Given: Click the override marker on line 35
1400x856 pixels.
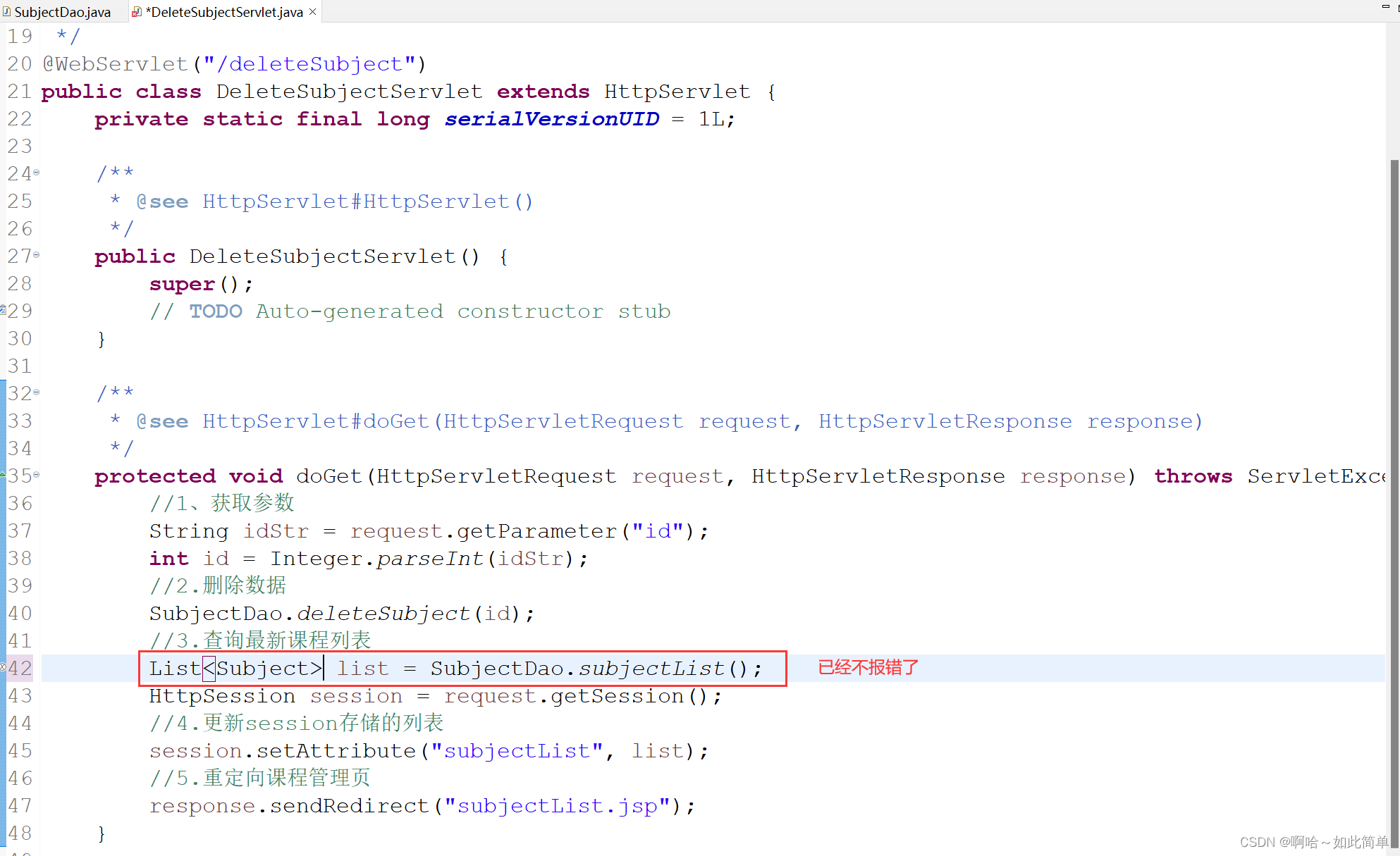Looking at the screenshot, I should pyautogui.click(x=3, y=476).
